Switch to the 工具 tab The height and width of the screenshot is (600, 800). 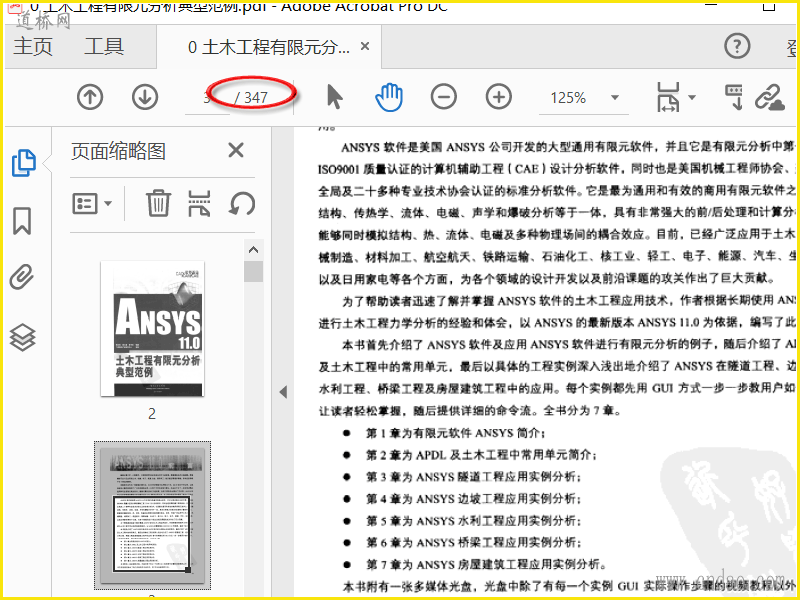(104, 46)
